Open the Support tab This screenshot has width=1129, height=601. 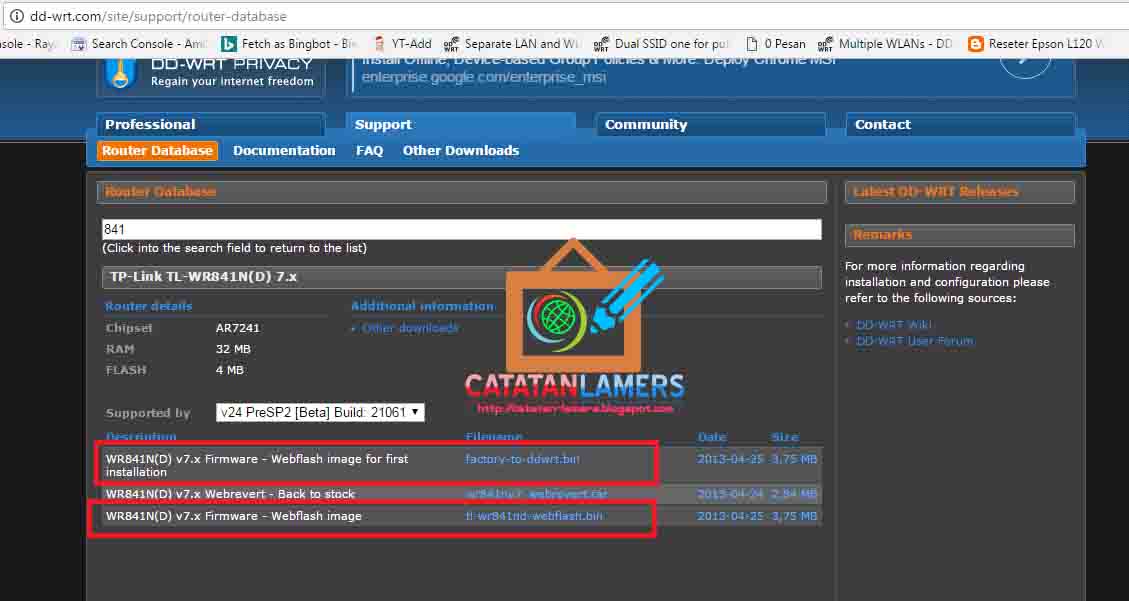(x=460, y=125)
